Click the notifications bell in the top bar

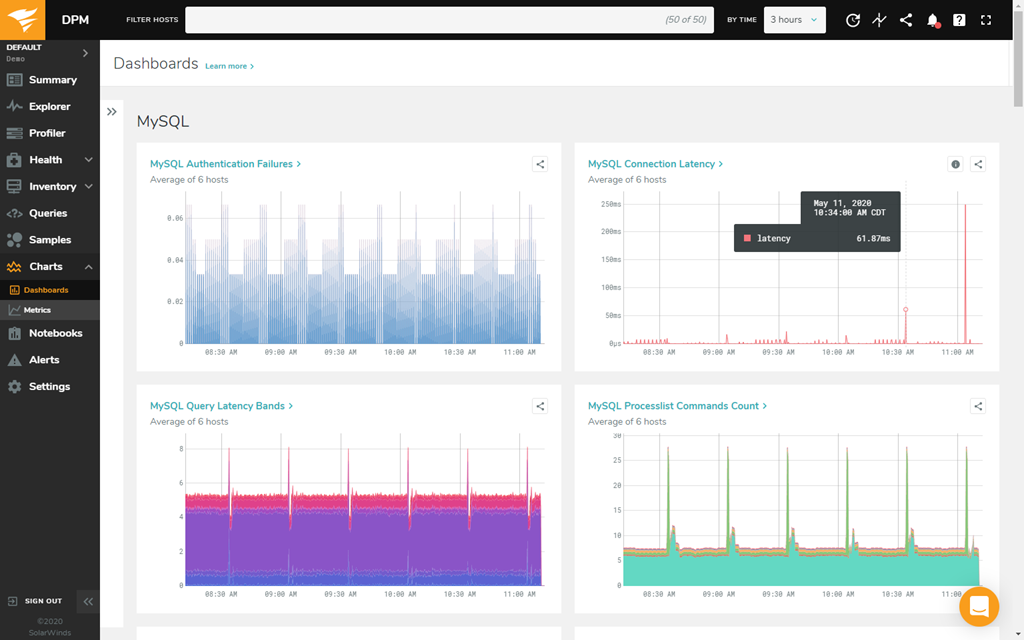click(x=932, y=19)
